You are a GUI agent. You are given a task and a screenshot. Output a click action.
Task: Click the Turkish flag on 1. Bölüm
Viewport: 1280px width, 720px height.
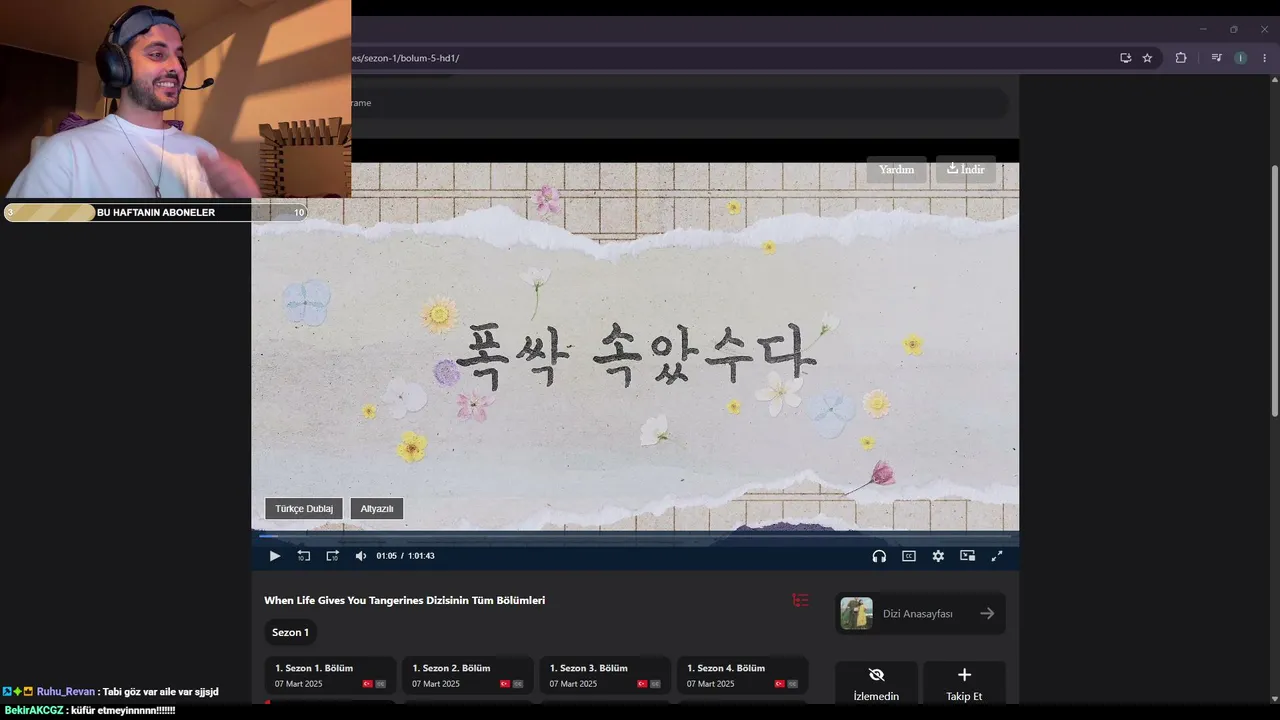click(368, 684)
